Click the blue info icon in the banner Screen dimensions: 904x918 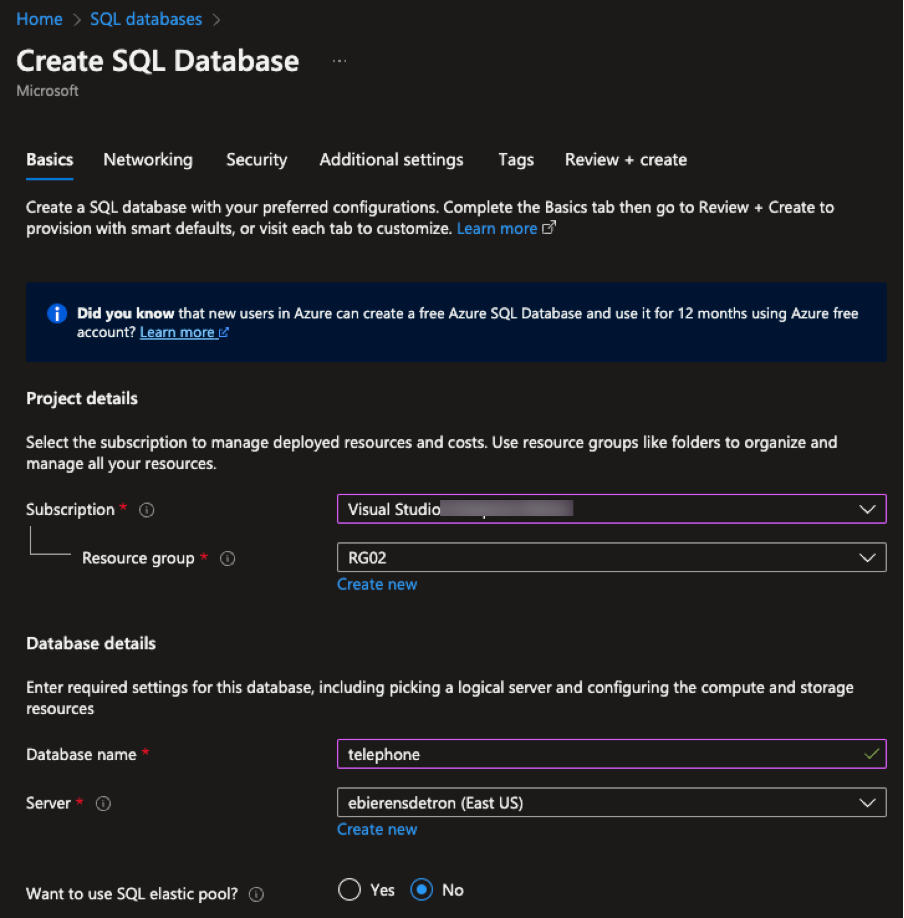click(57, 313)
